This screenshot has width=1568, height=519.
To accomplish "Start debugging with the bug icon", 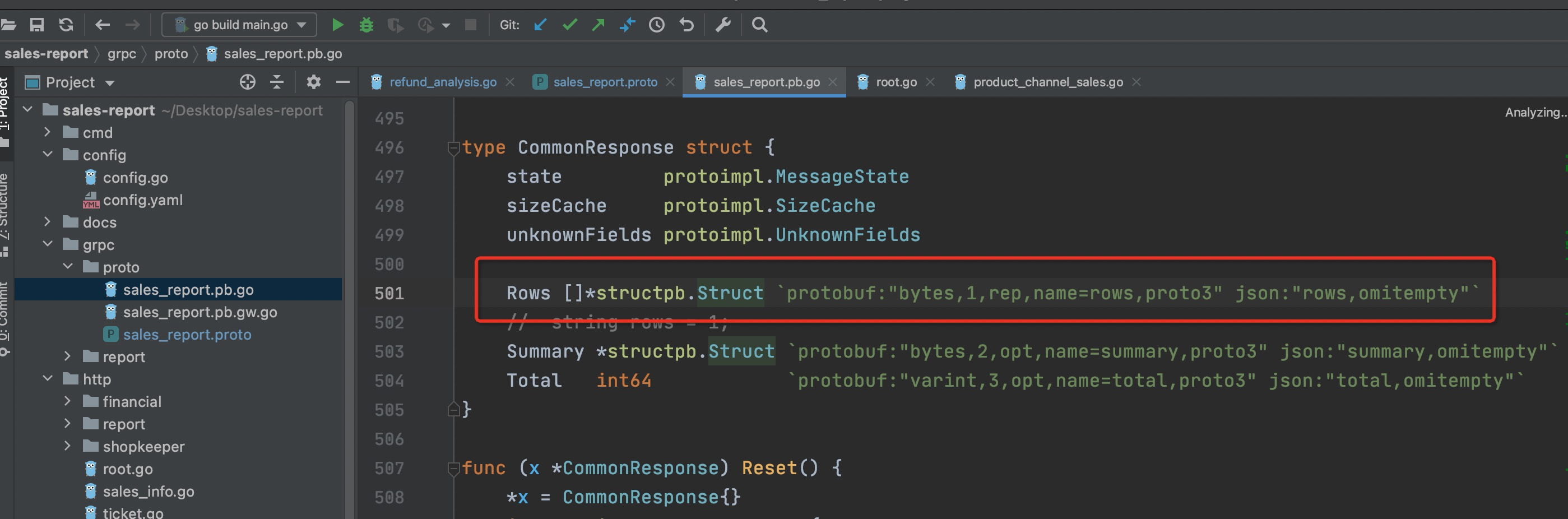I will (x=366, y=25).
